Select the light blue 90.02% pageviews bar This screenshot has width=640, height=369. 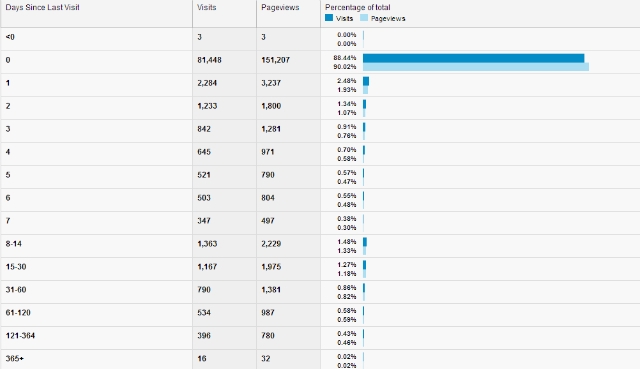coord(476,67)
